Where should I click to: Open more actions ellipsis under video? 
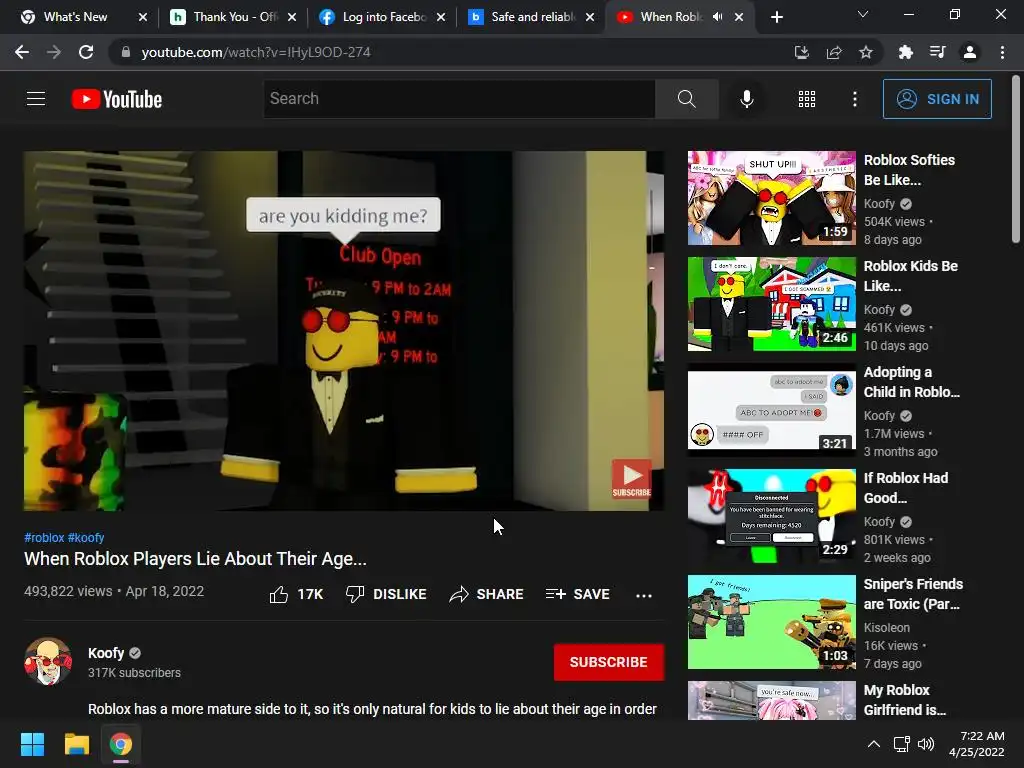(644, 595)
